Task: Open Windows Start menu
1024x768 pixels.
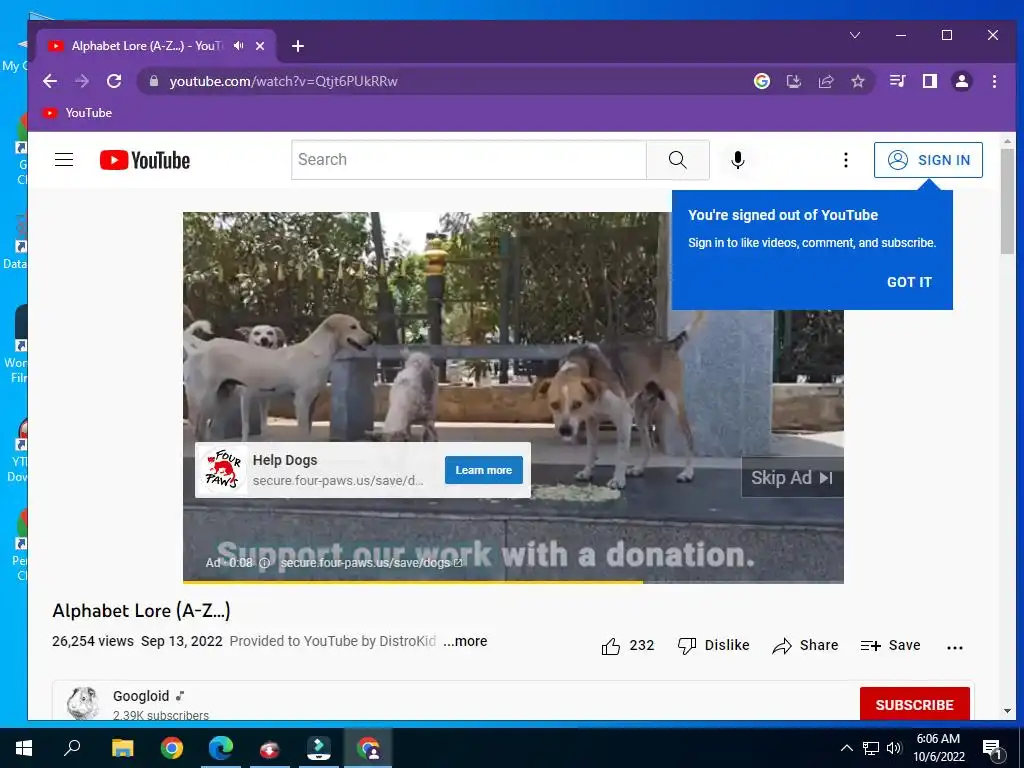Action: click(24, 748)
